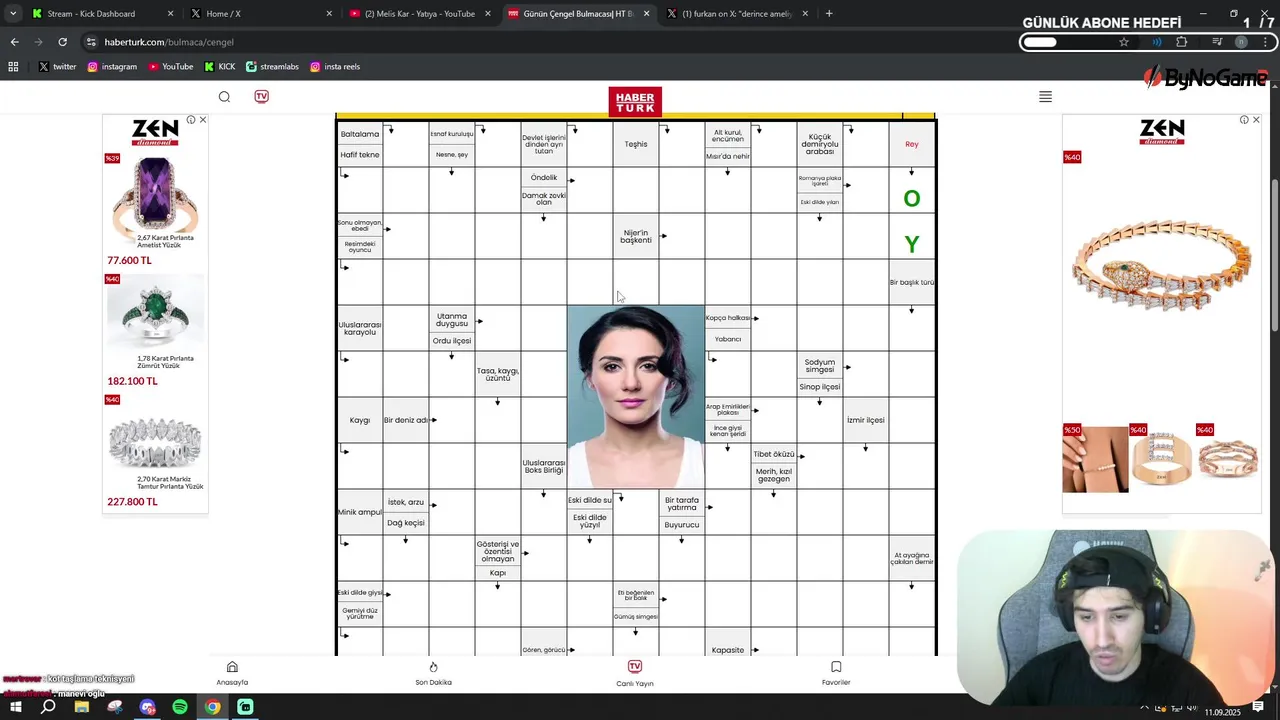Click the Uluslararası karayolu clue

tap(360, 328)
